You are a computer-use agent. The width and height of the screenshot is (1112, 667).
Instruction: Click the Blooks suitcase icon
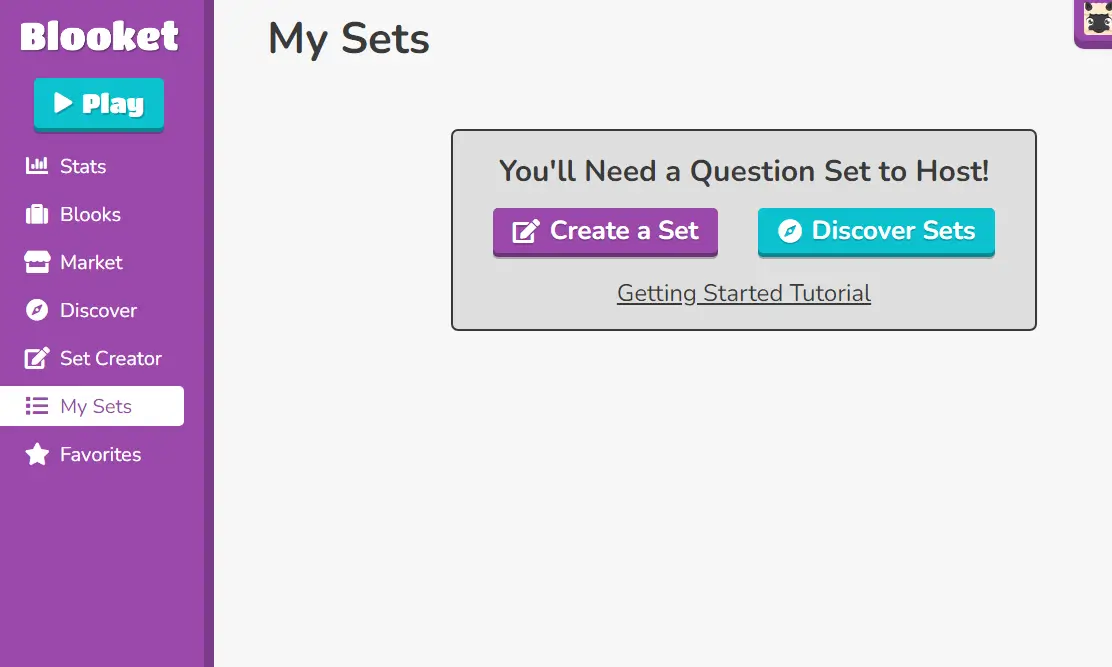(37, 214)
